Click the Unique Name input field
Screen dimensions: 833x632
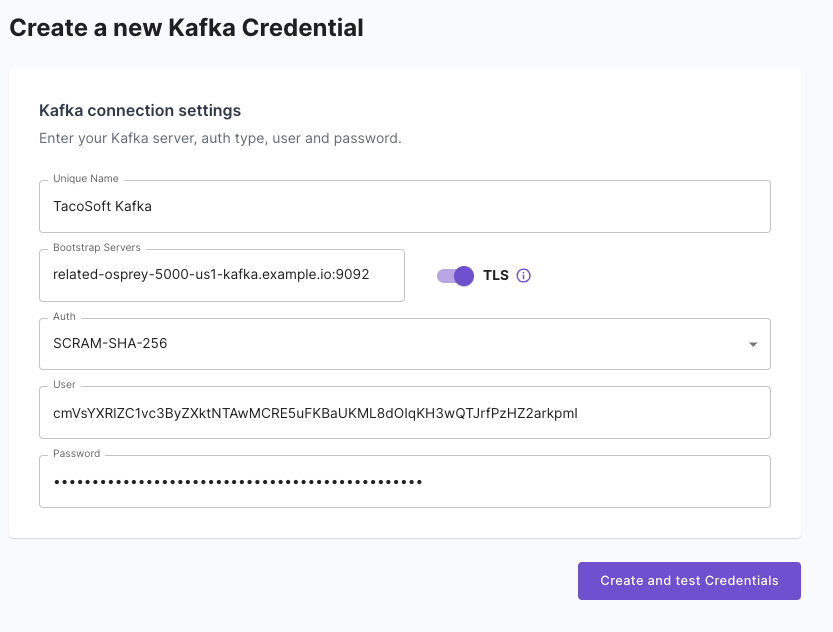tap(404, 206)
